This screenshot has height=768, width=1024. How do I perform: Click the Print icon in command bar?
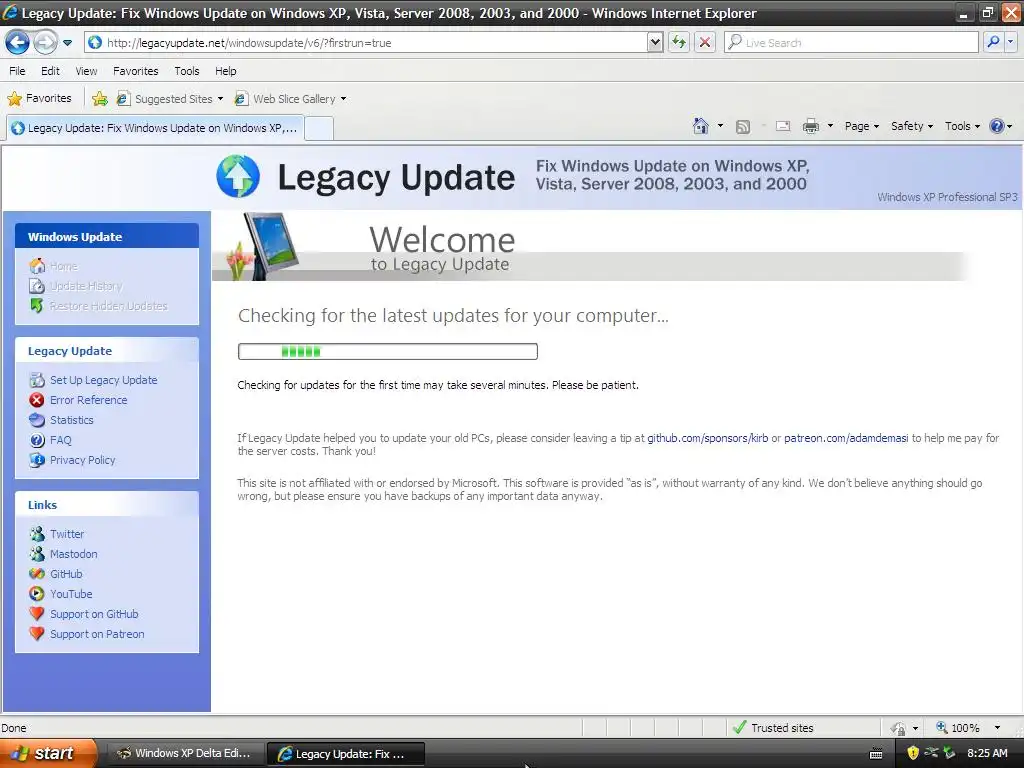(x=810, y=126)
